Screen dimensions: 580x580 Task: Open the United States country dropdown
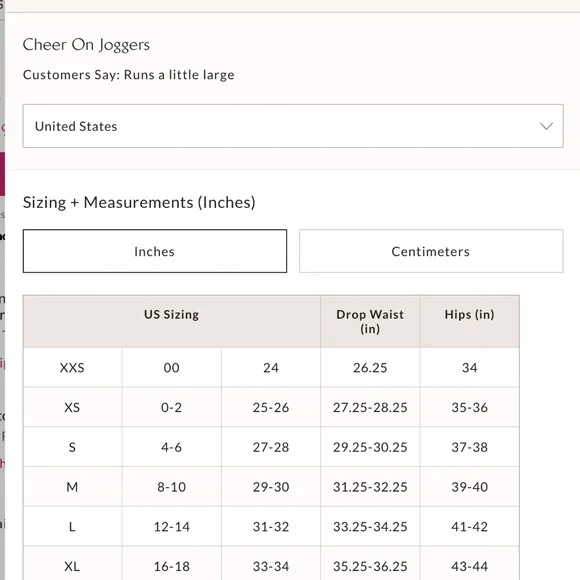[293, 126]
